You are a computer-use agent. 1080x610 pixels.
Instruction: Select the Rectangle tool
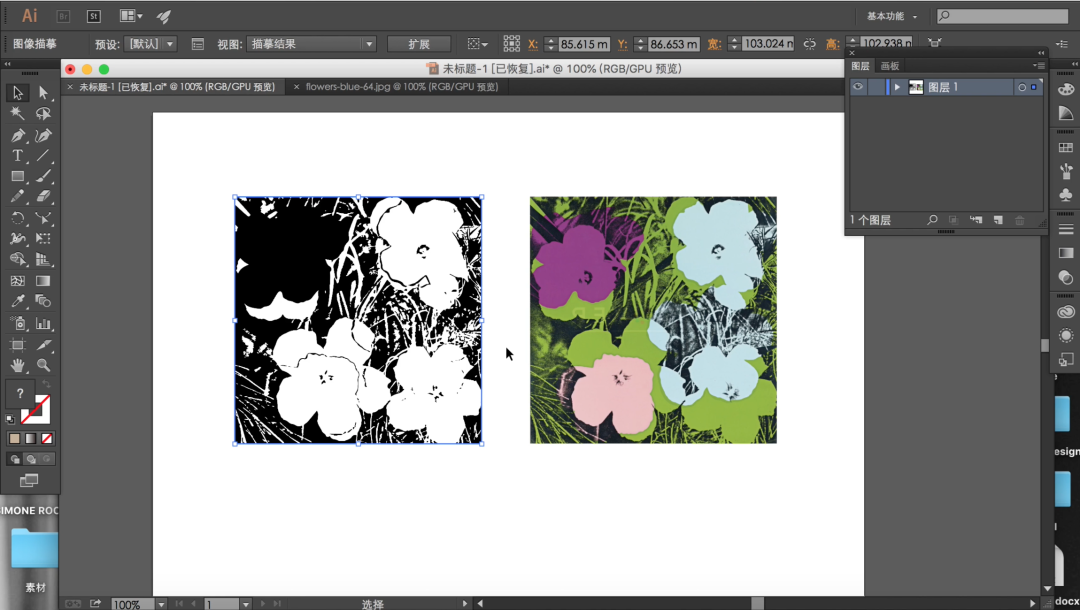pos(17,176)
